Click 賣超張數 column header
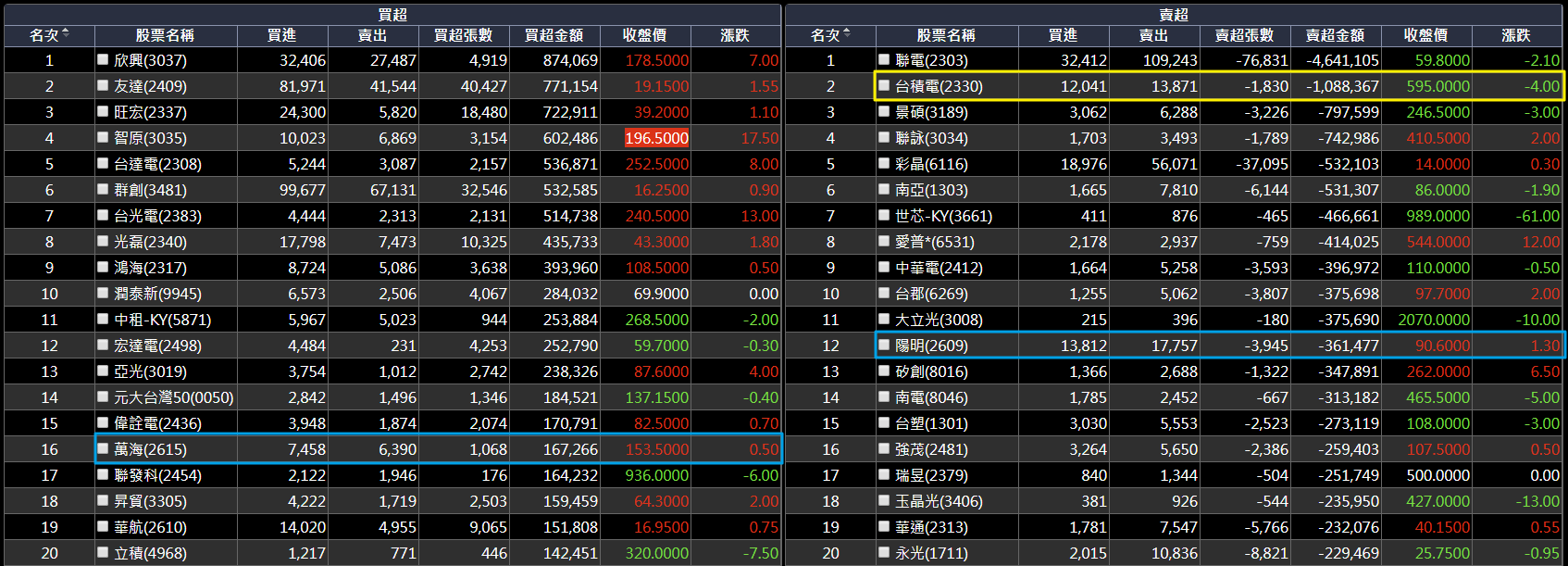1568x566 pixels. [x=1244, y=35]
